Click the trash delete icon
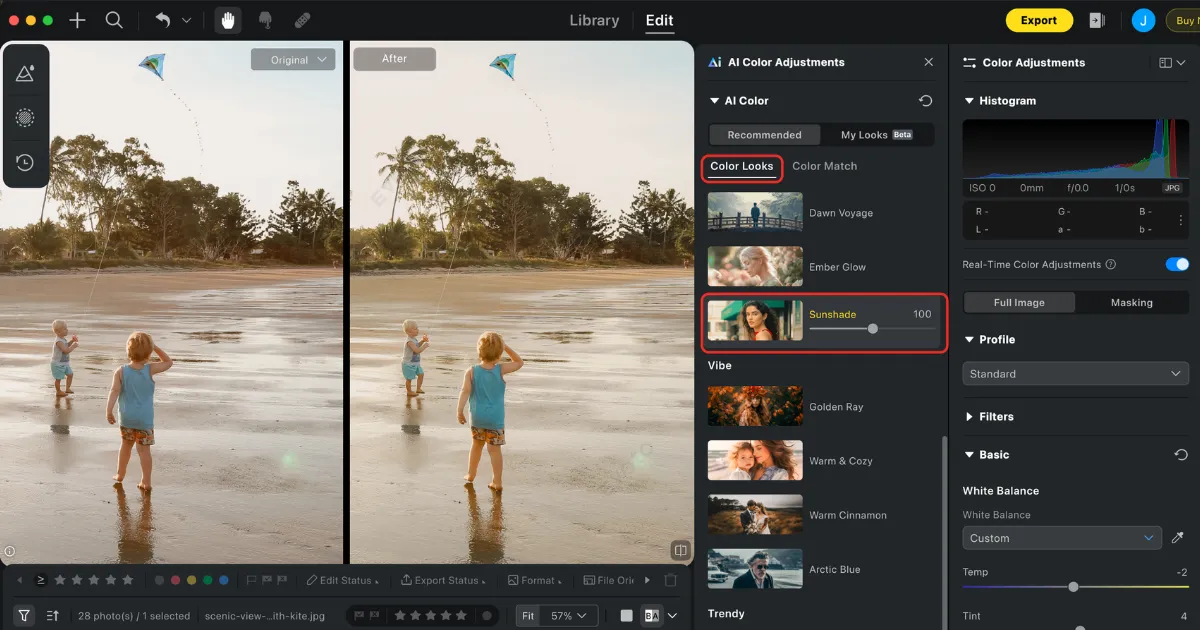Viewport: 1200px width, 630px height. tap(671, 580)
